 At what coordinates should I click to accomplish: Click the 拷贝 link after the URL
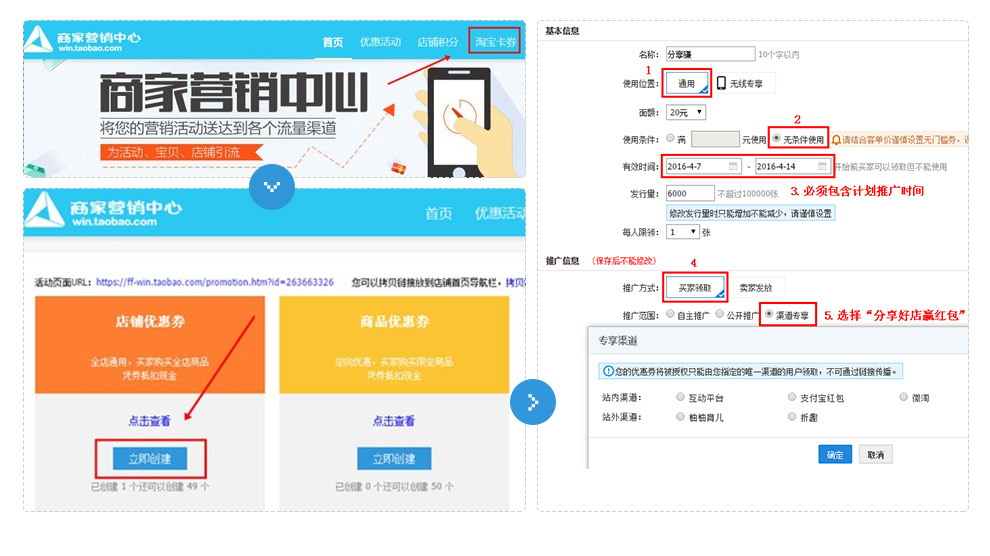click(x=515, y=282)
